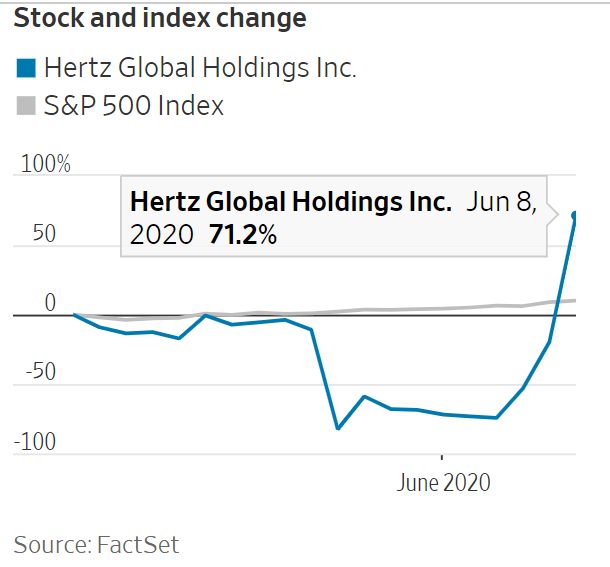The width and height of the screenshot is (610, 567).
Task: Select the Hertz Global Holdings Inc. legend label
Action: pos(200,68)
